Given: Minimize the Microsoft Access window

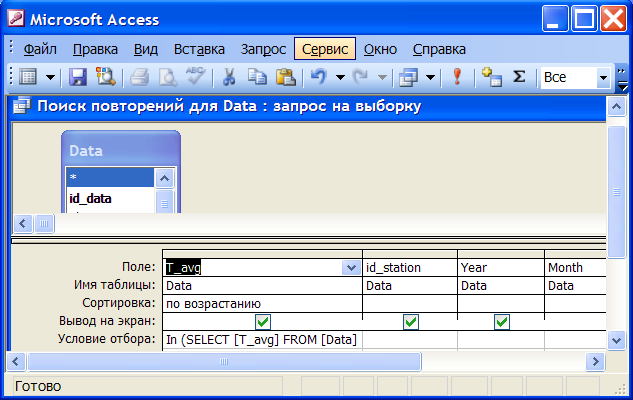Looking at the screenshot, I should tap(555, 19).
